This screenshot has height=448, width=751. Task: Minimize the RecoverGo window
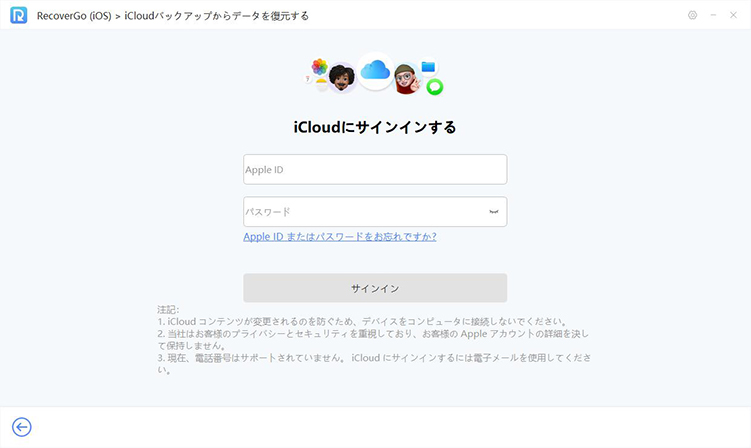(713, 15)
